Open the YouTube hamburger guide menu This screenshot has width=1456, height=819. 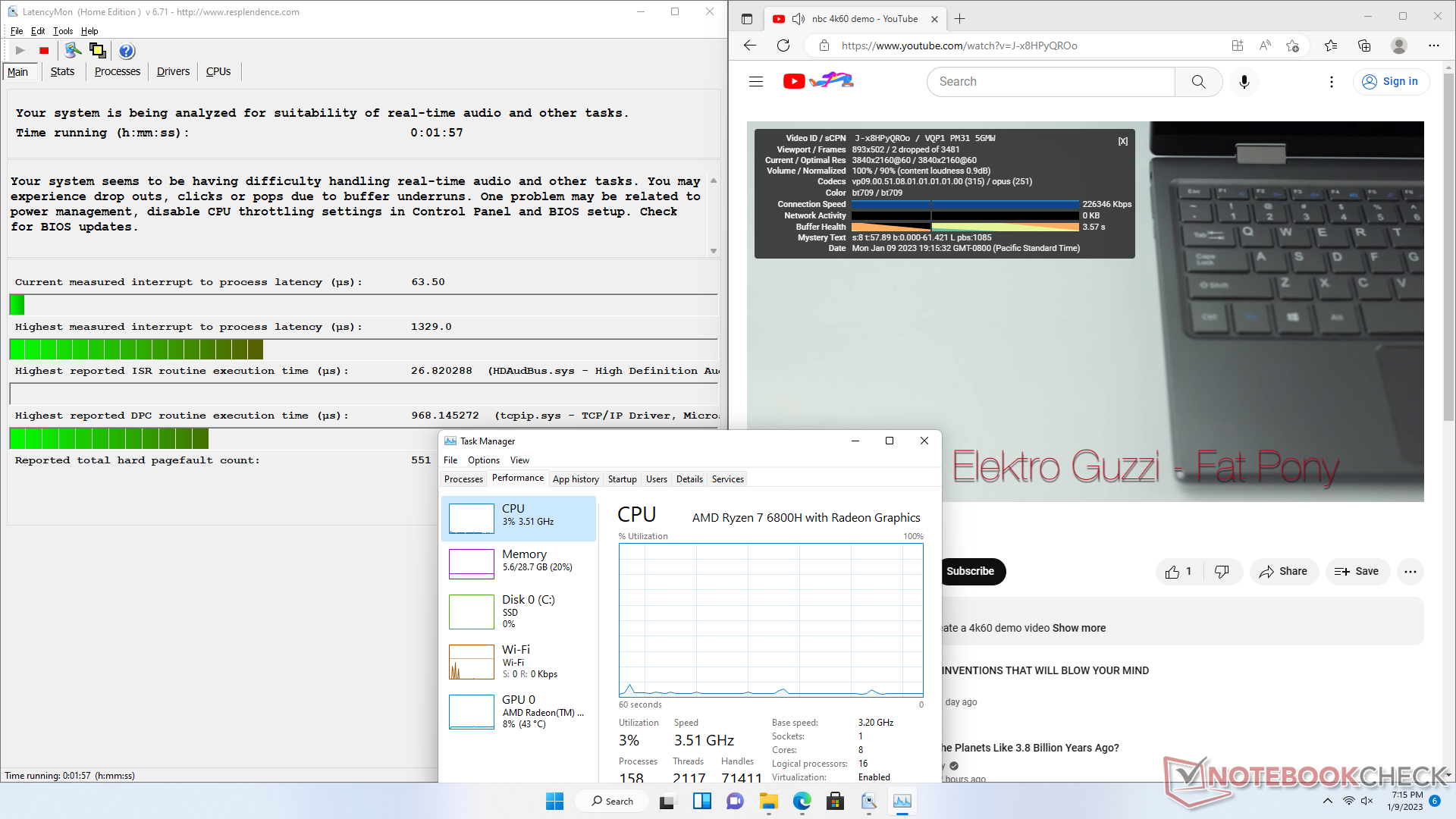[756, 81]
